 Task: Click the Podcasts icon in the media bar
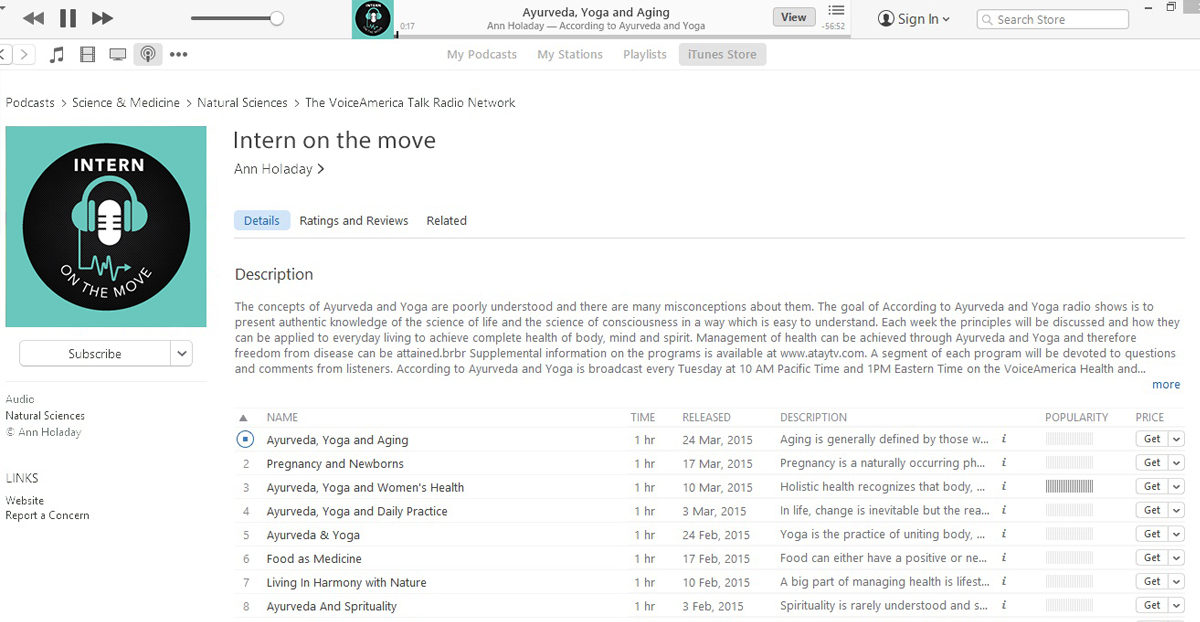coord(148,54)
